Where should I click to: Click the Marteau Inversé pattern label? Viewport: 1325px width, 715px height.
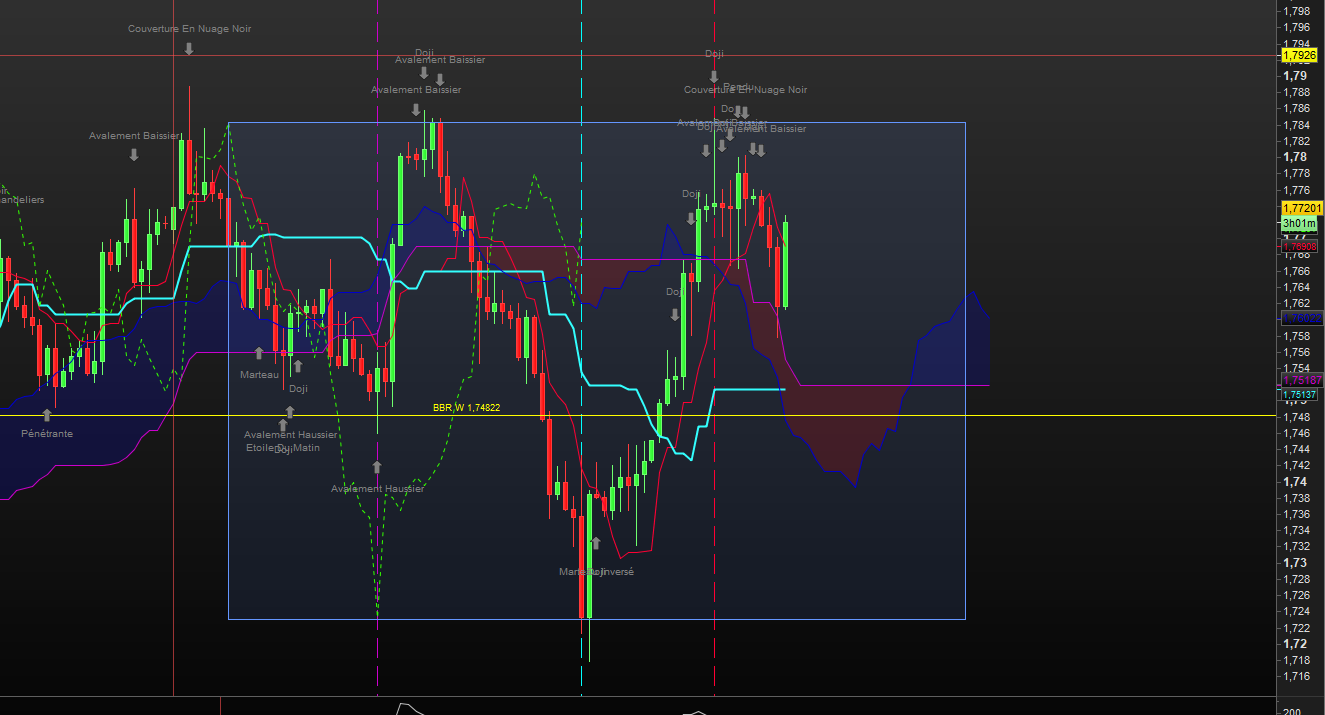tap(596, 572)
